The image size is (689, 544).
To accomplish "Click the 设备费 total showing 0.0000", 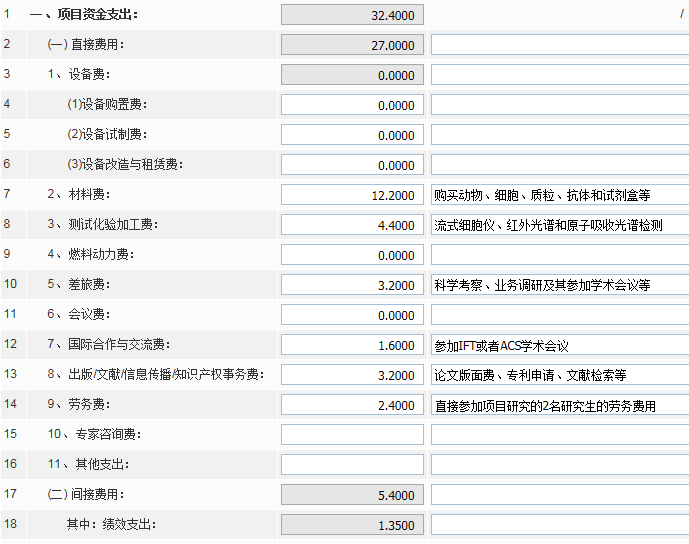I will click(352, 75).
